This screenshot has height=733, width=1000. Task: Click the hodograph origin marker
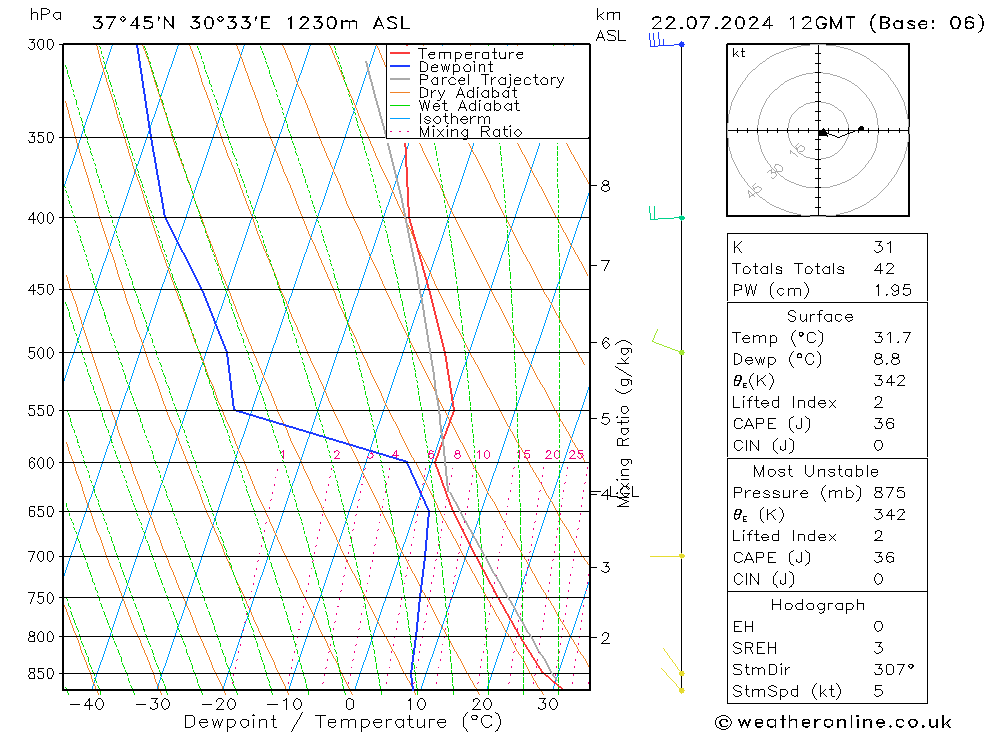click(x=822, y=133)
